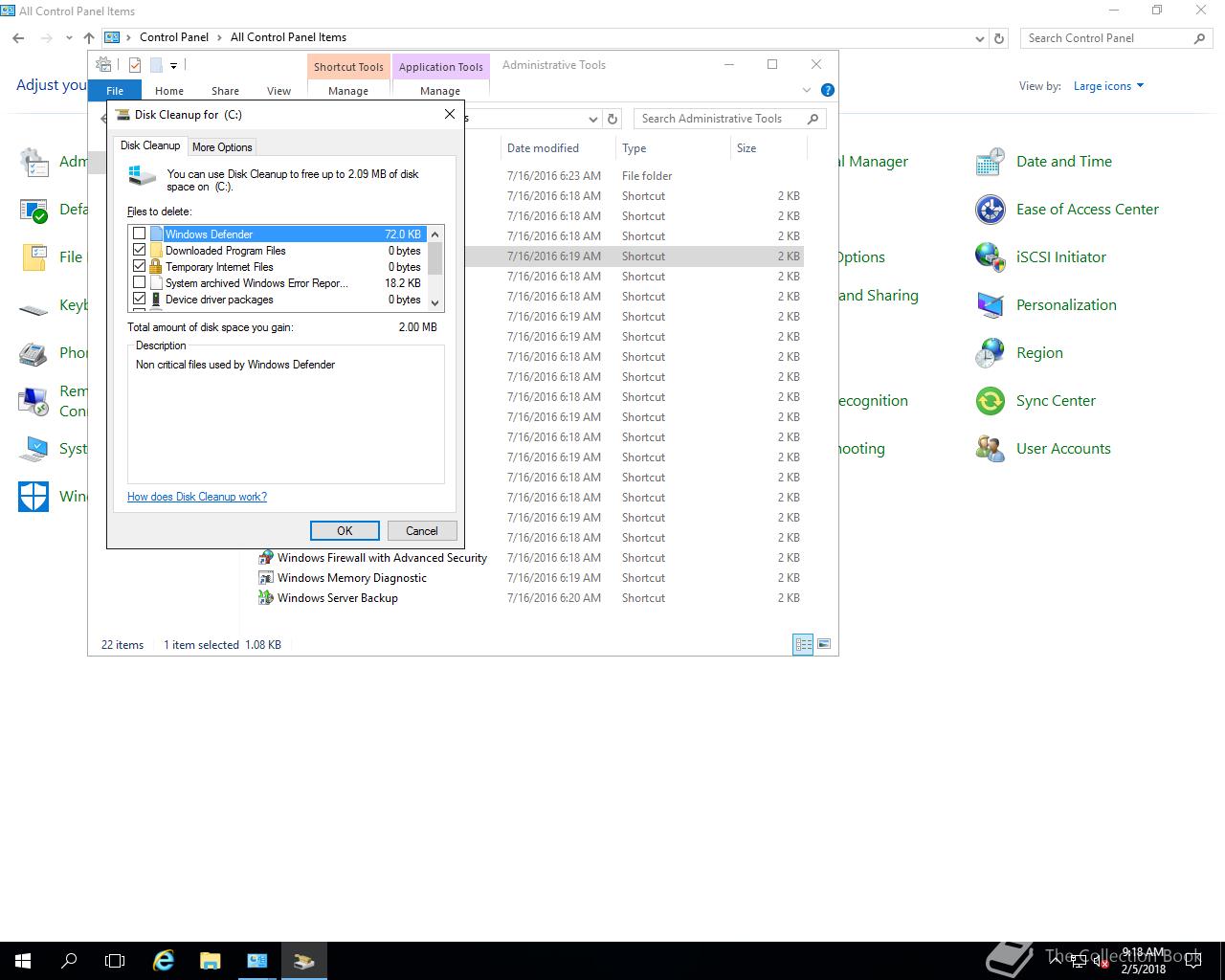1225x980 pixels.
Task: Go back in Control Panel window
Action: (19, 38)
